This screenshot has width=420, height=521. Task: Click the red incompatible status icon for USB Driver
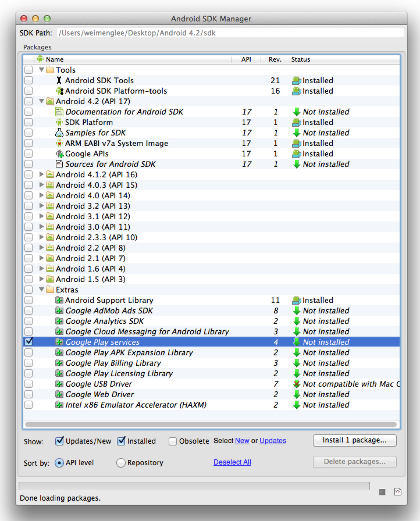click(296, 384)
